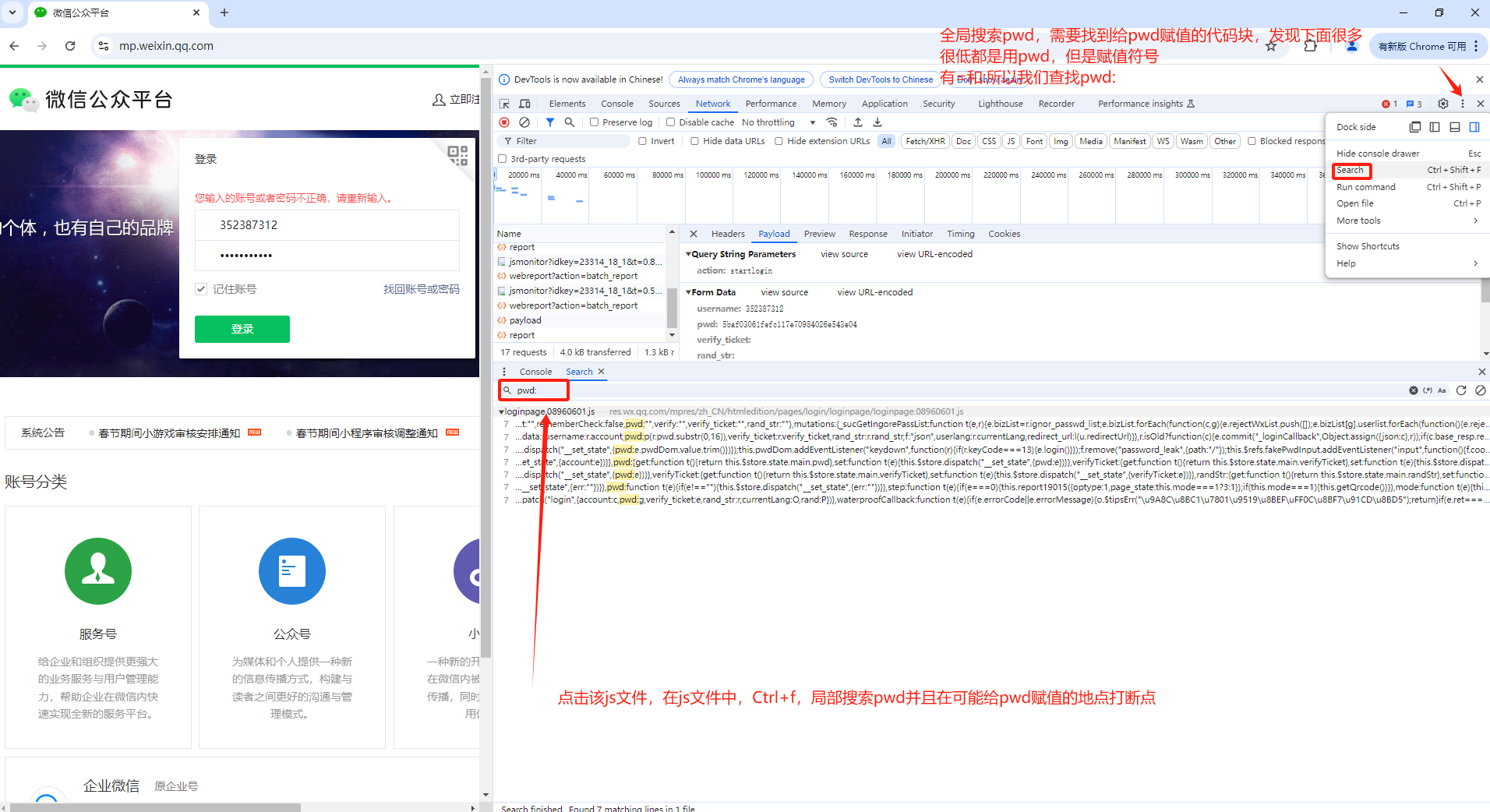Open DevTools settings gear

pos(1443,104)
